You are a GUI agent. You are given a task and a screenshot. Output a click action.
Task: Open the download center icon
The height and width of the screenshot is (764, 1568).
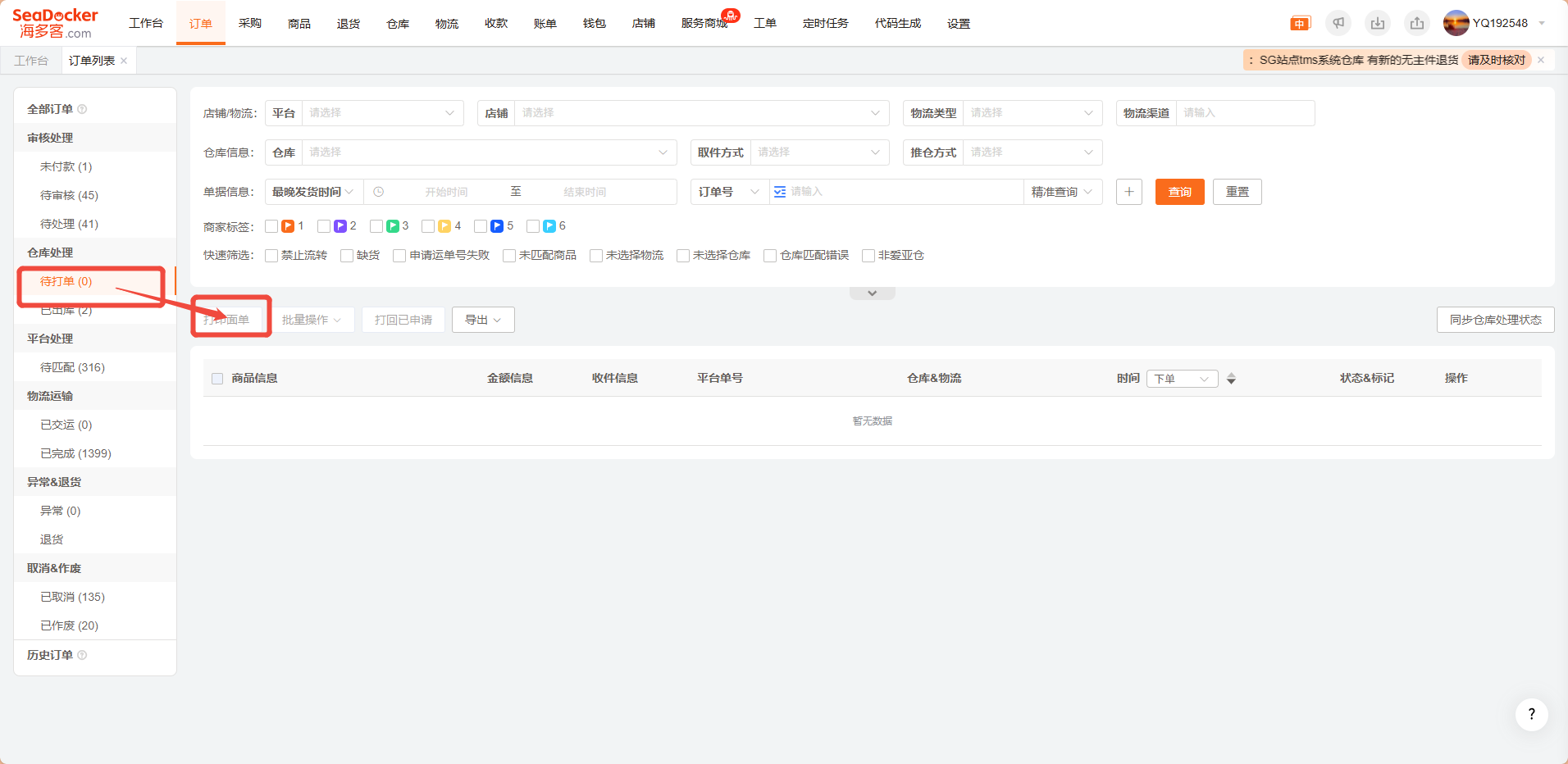tap(1378, 23)
